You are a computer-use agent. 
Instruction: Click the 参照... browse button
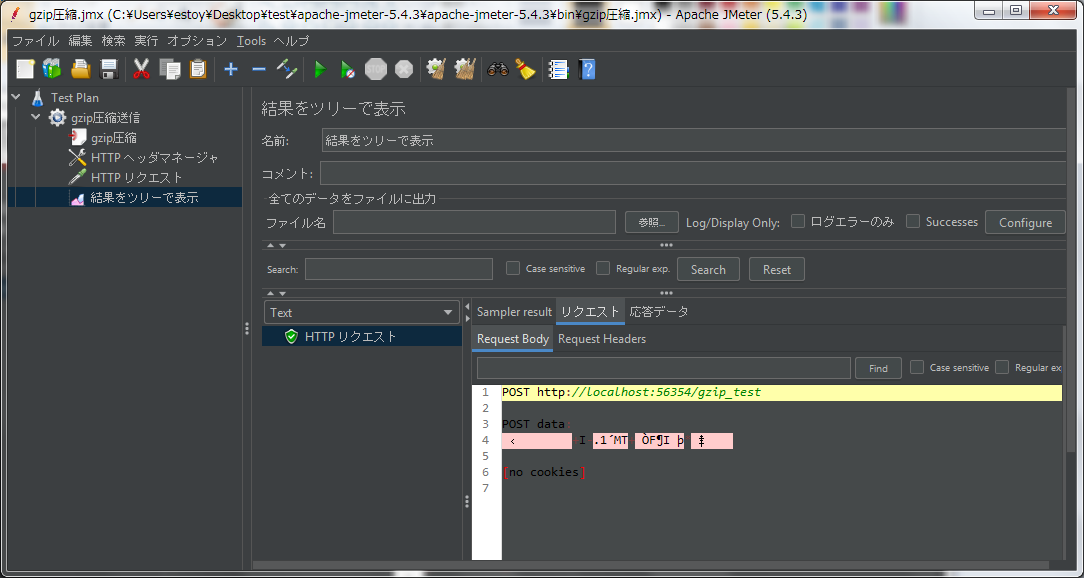(x=652, y=222)
